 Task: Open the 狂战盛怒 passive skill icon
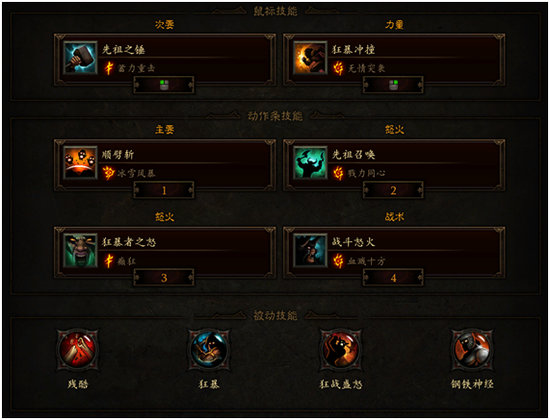(x=341, y=349)
